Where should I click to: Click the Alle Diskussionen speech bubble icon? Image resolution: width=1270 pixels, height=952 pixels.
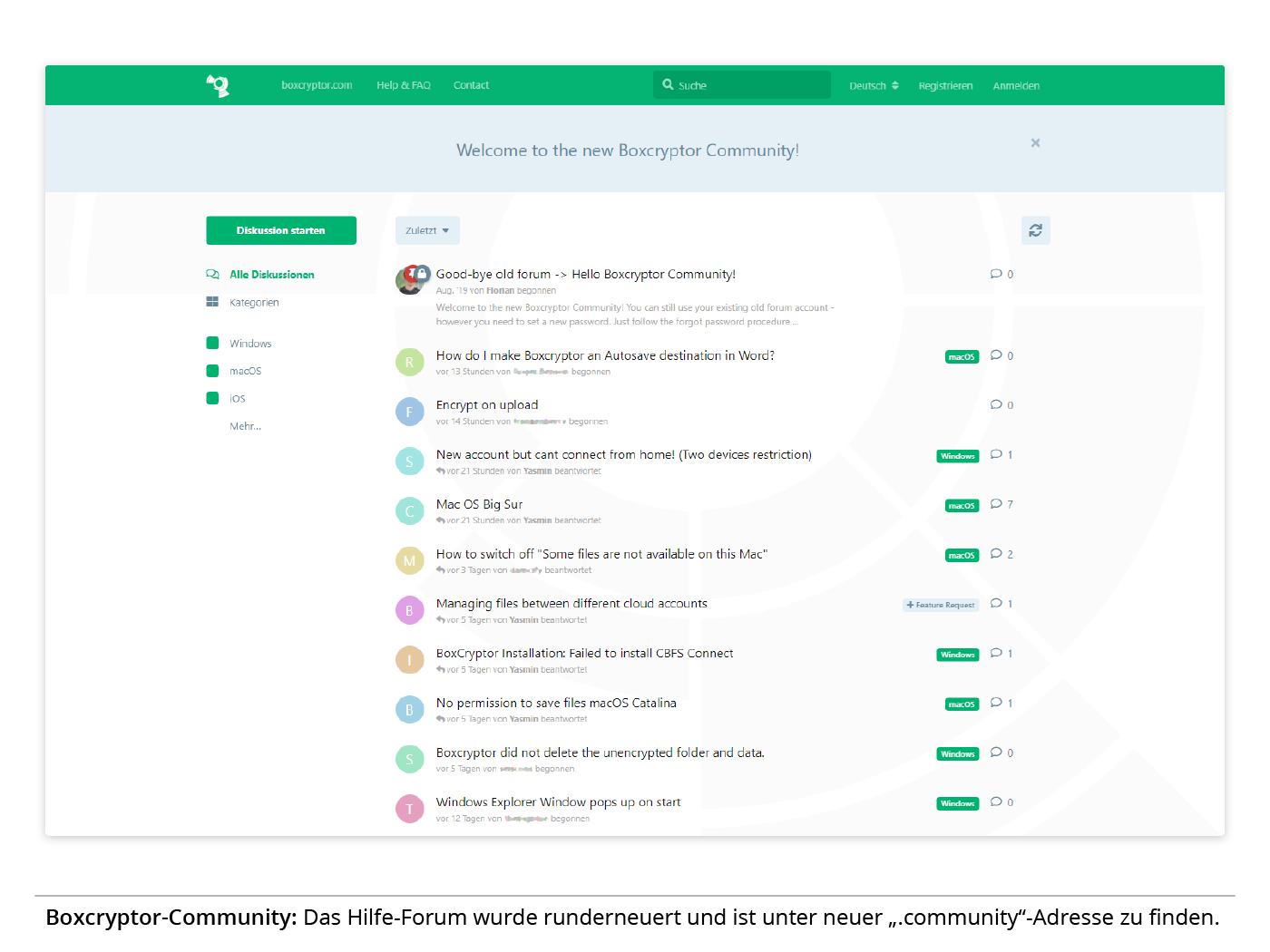click(x=212, y=274)
